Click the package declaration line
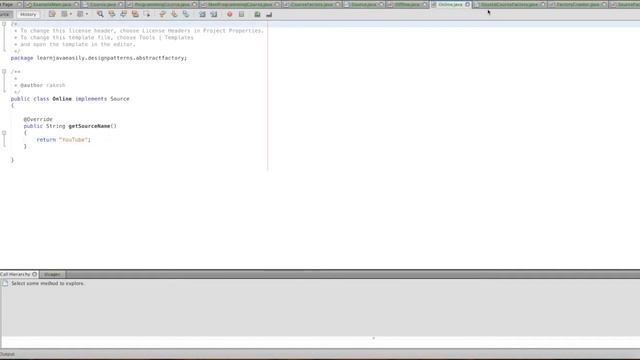The image size is (640, 360). tap(99, 58)
